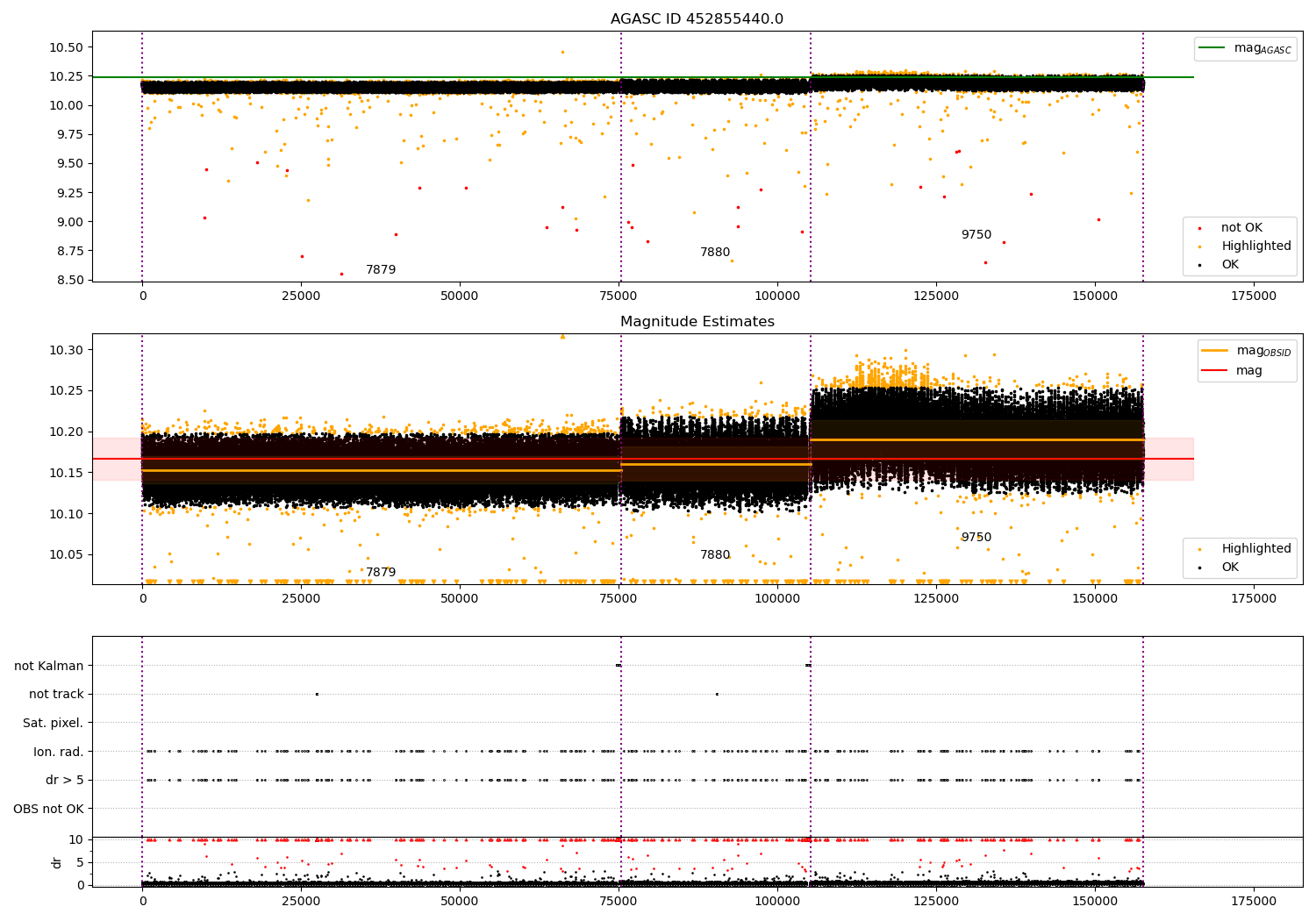Image resolution: width=1316 pixels, height=921 pixels.
Task: Click the '10.20' y-tick of Magnitude Estimates plot
Action: (x=66, y=432)
